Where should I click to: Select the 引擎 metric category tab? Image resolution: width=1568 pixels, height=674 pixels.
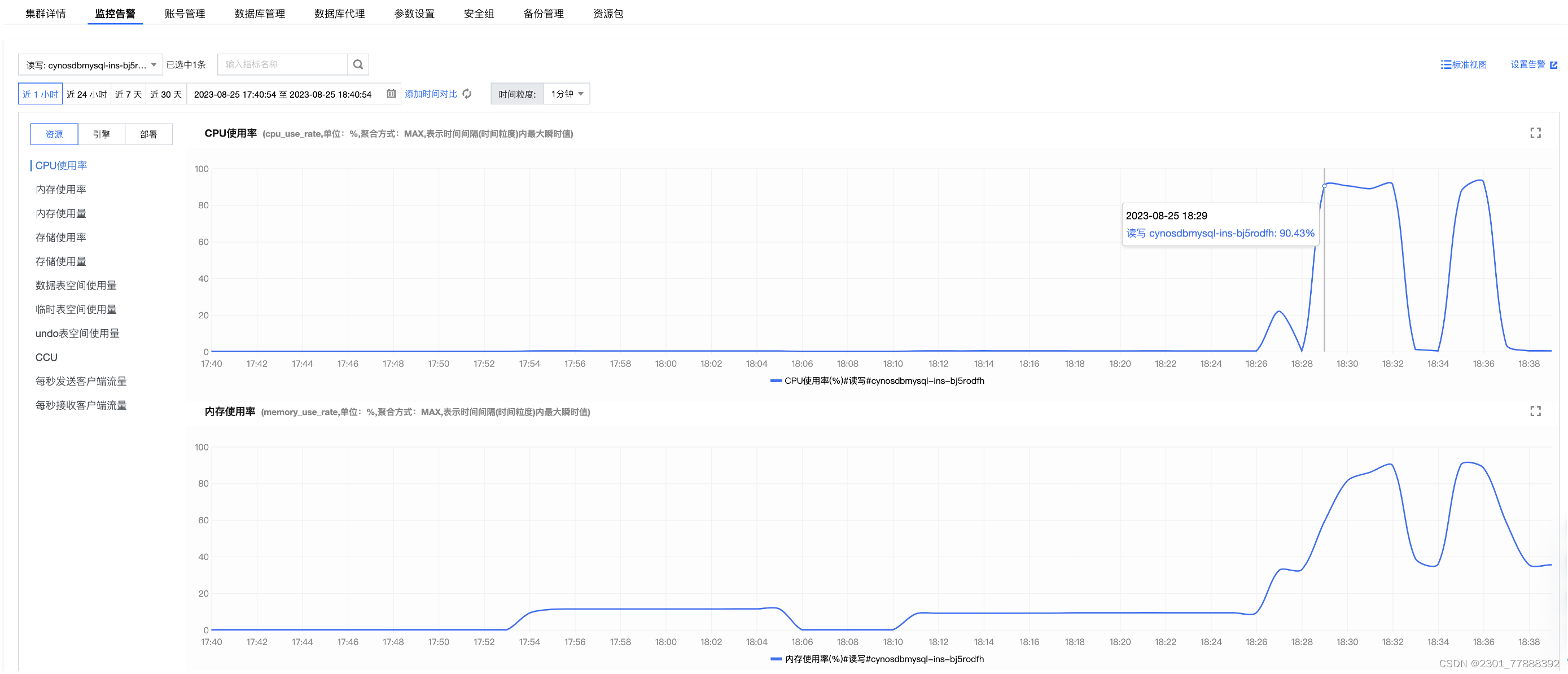[x=102, y=134]
